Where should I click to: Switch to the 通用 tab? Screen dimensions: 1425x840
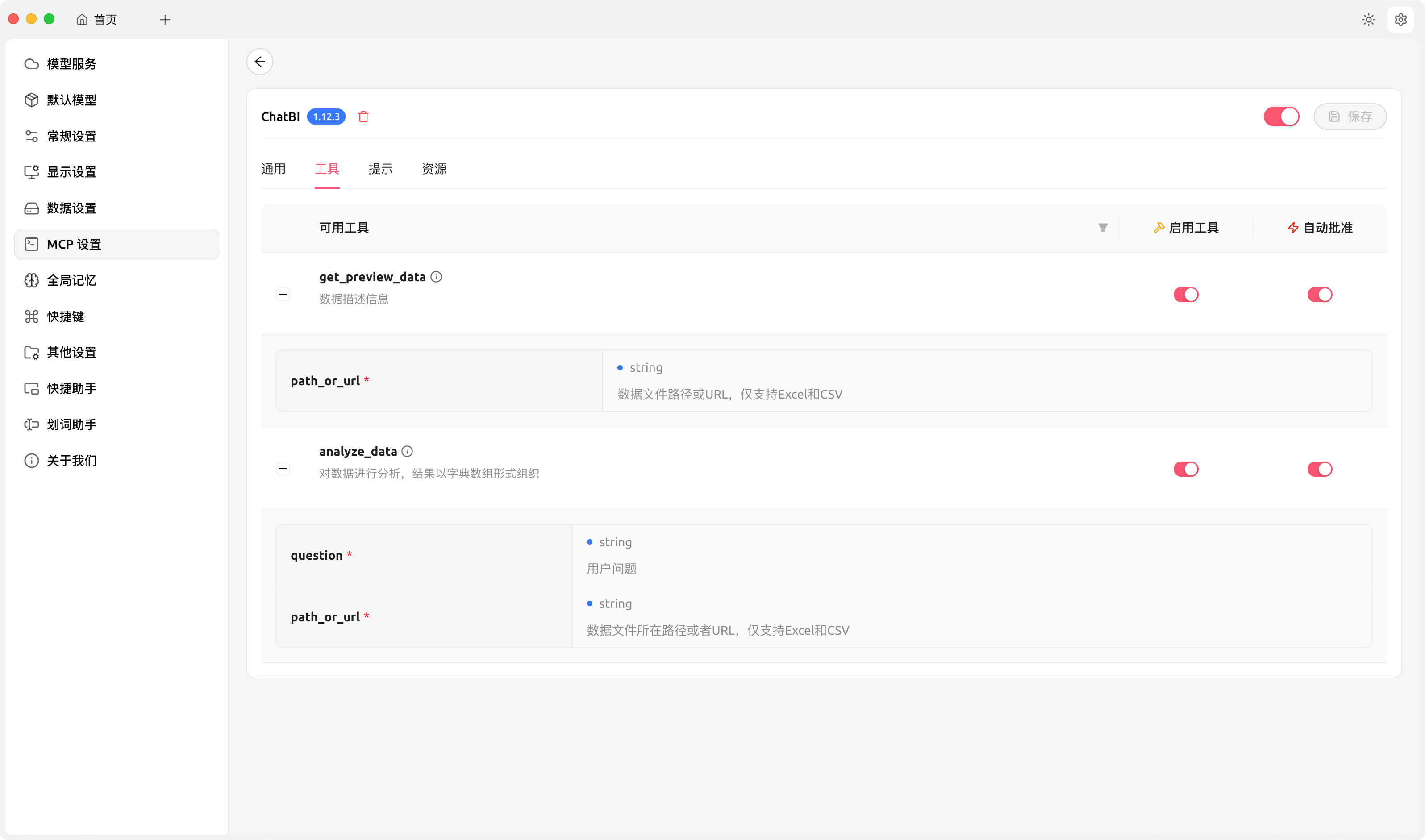pyautogui.click(x=274, y=169)
